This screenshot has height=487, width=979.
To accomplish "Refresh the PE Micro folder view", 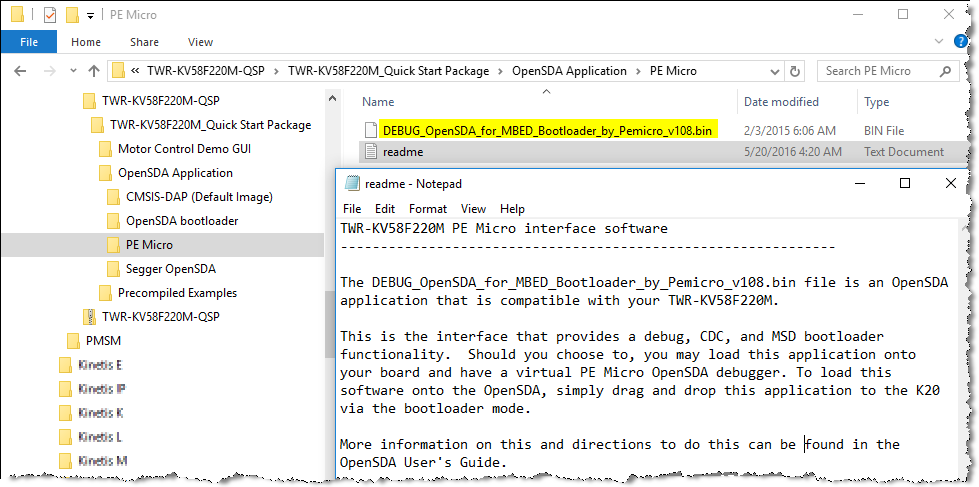I will (x=795, y=71).
